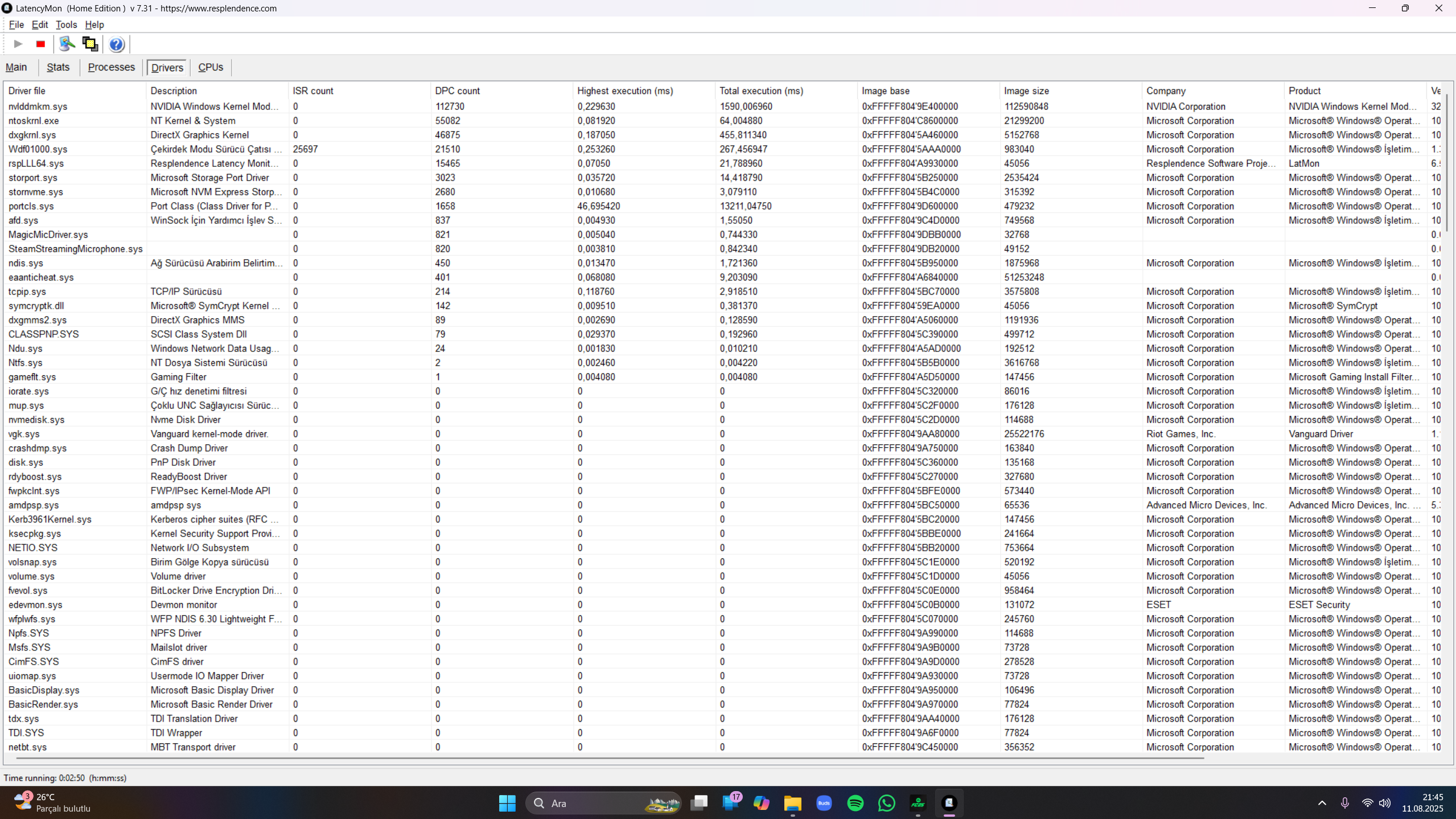Click the save report toolbar icon
Image resolution: width=1456 pixels, height=819 pixels.
[89, 44]
